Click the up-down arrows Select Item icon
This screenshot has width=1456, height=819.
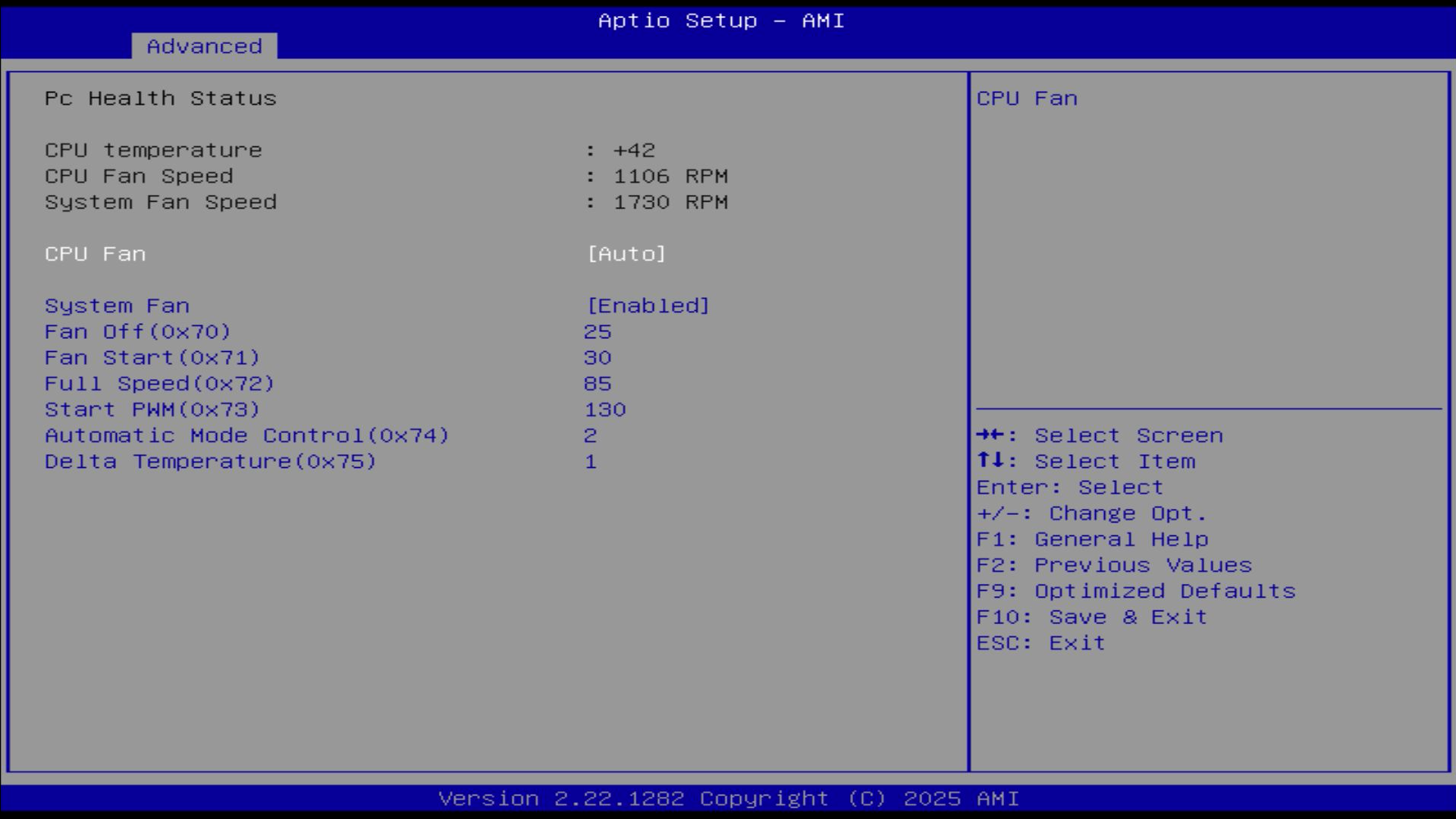point(990,460)
